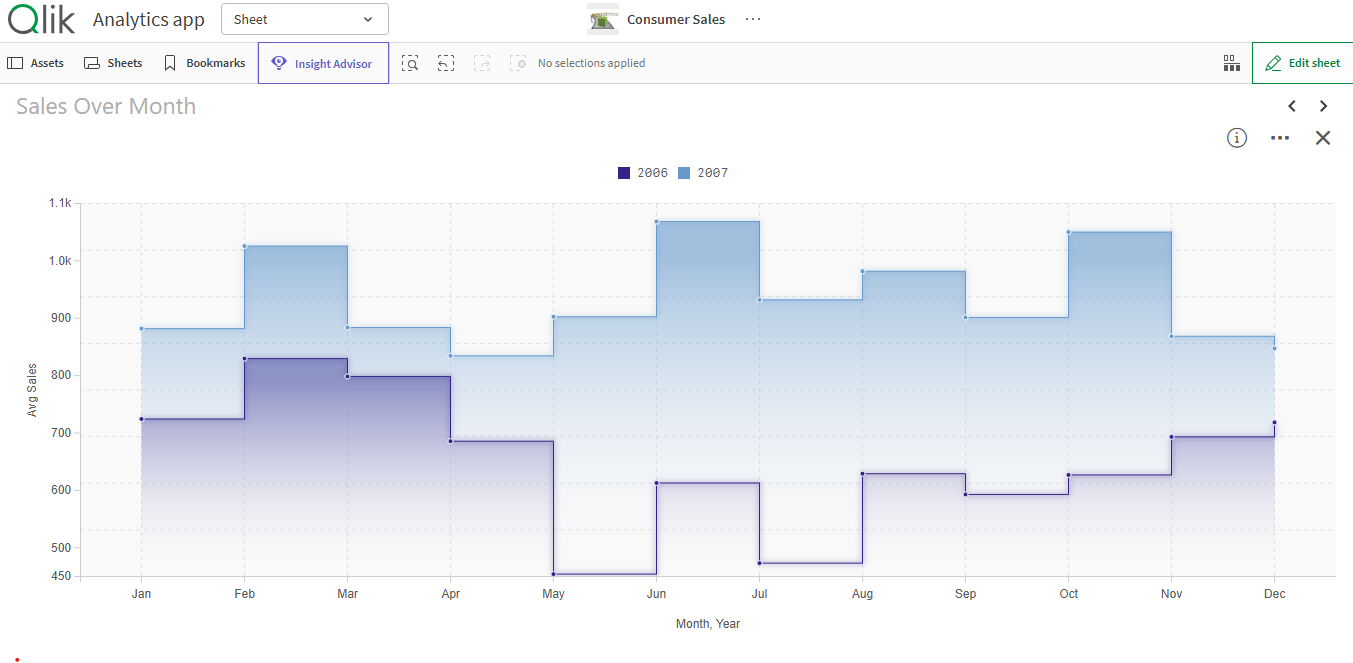This screenshot has width=1353, height=663.
Task: Click the Qlik logo
Action: (41, 19)
